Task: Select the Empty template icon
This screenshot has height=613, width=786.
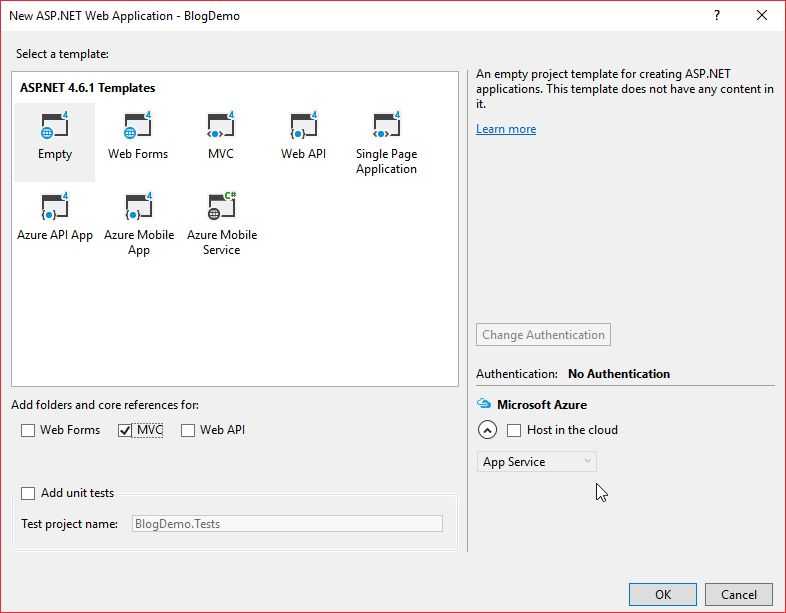Action: [54, 126]
